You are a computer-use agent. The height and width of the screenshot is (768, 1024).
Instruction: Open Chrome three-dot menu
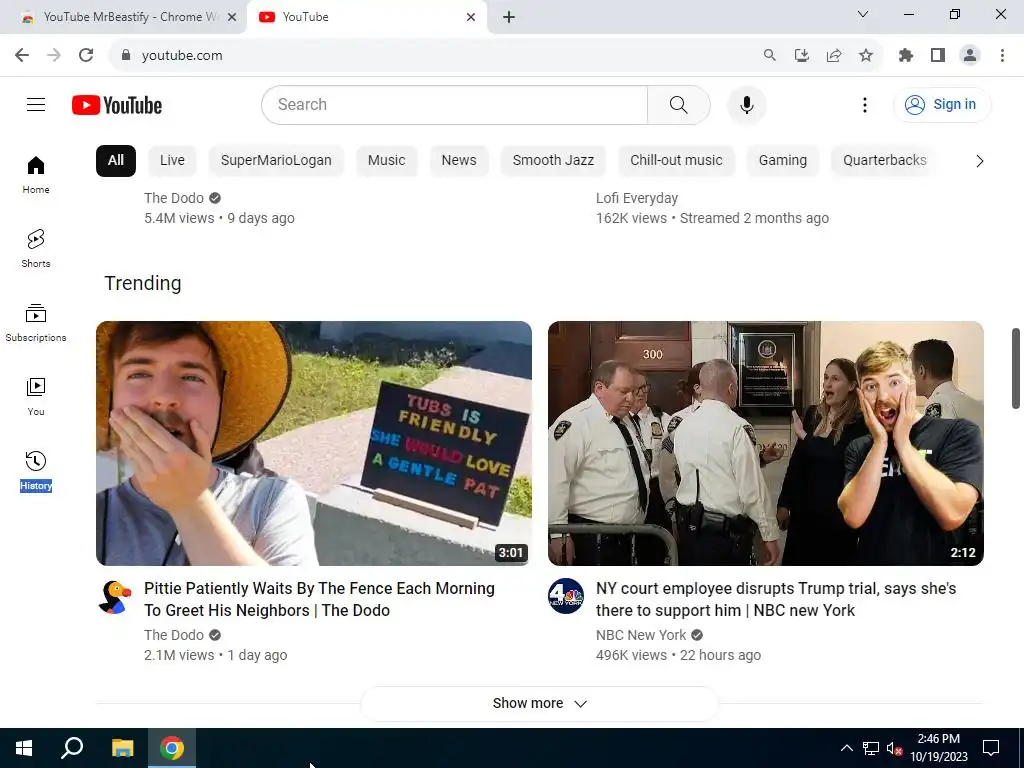click(x=1002, y=56)
